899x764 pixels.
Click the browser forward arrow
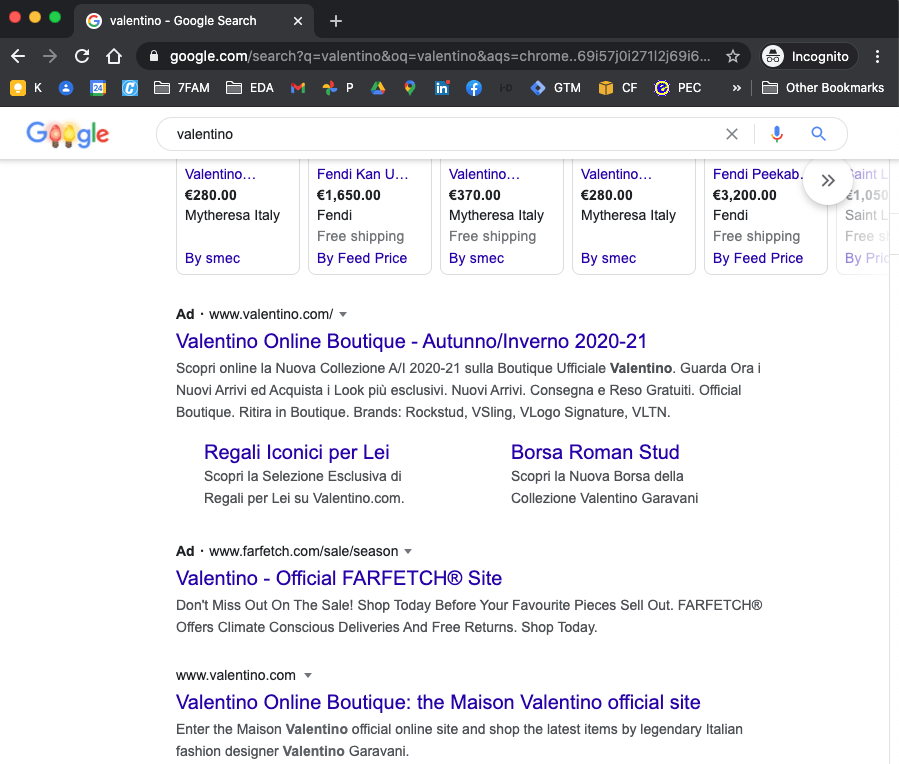(50, 56)
